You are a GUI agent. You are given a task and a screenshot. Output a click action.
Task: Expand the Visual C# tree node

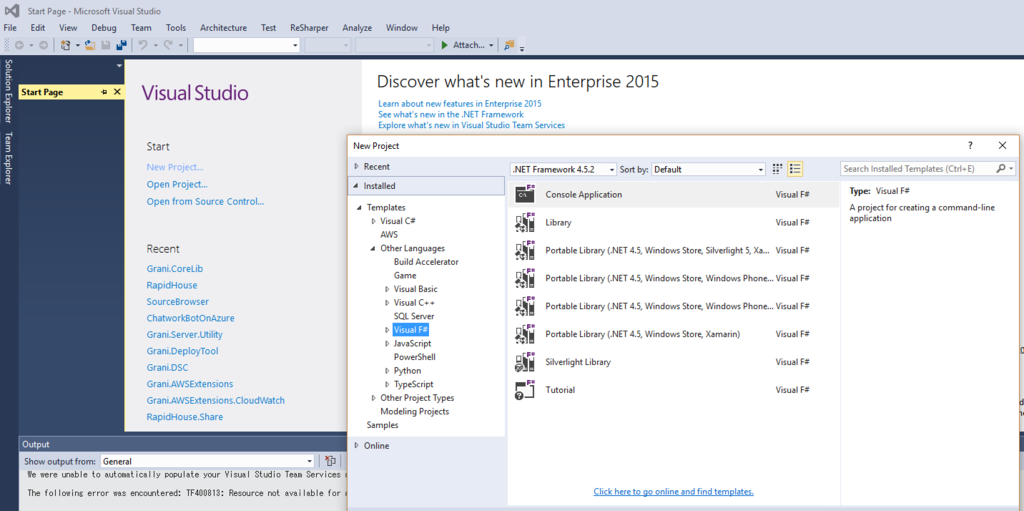374,221
